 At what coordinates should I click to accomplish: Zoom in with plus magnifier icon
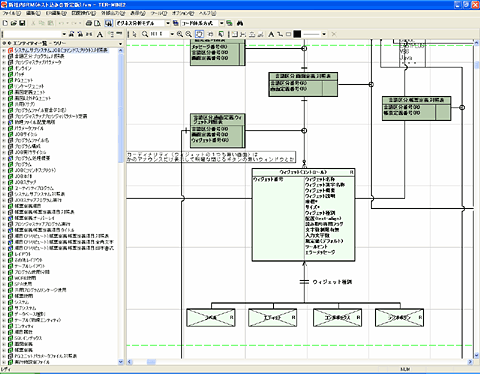coord(180,34)
